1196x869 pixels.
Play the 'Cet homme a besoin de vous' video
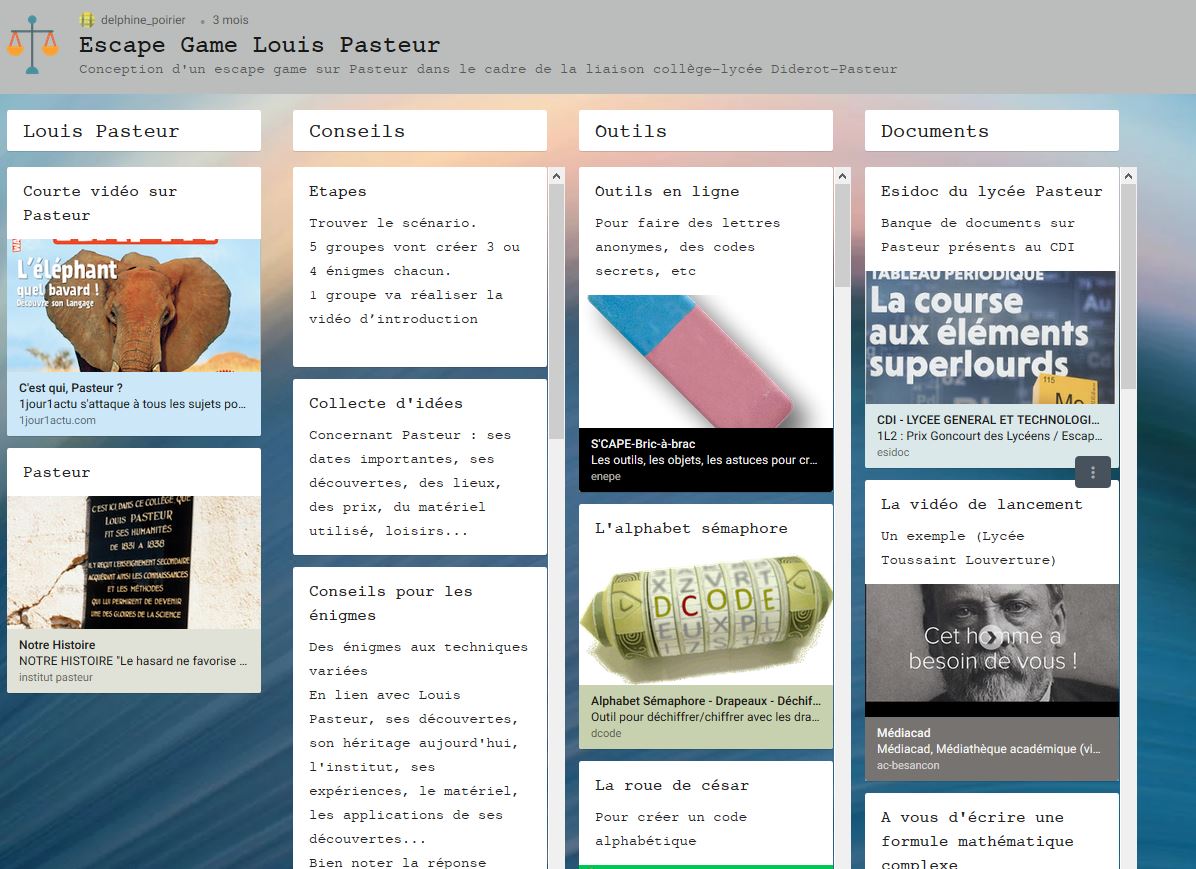[x=991, y=637]
